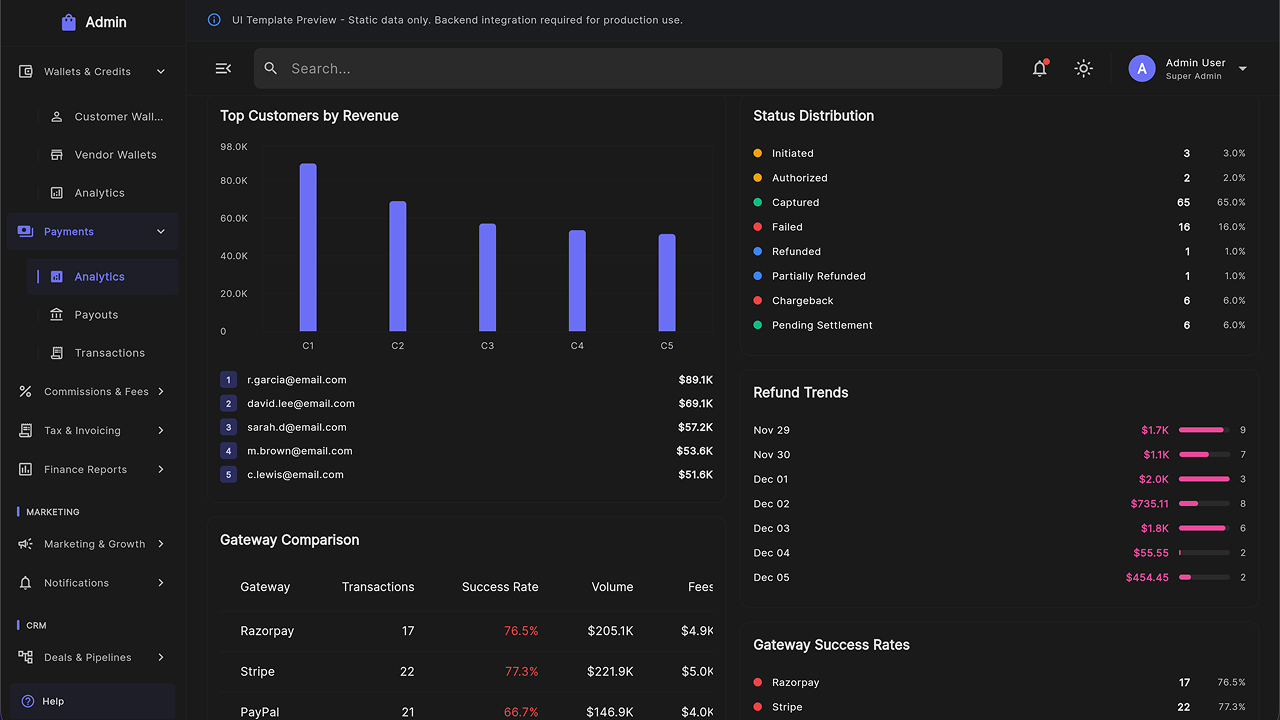The width and height of the screenshot is (1280, 720).
Task: Open Transactions under Payments
Action: tap(103, 352)
